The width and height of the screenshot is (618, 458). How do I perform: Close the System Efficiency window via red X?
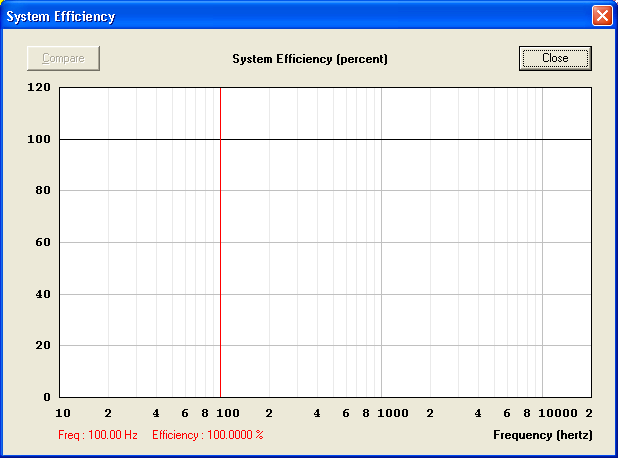[602, 16]
